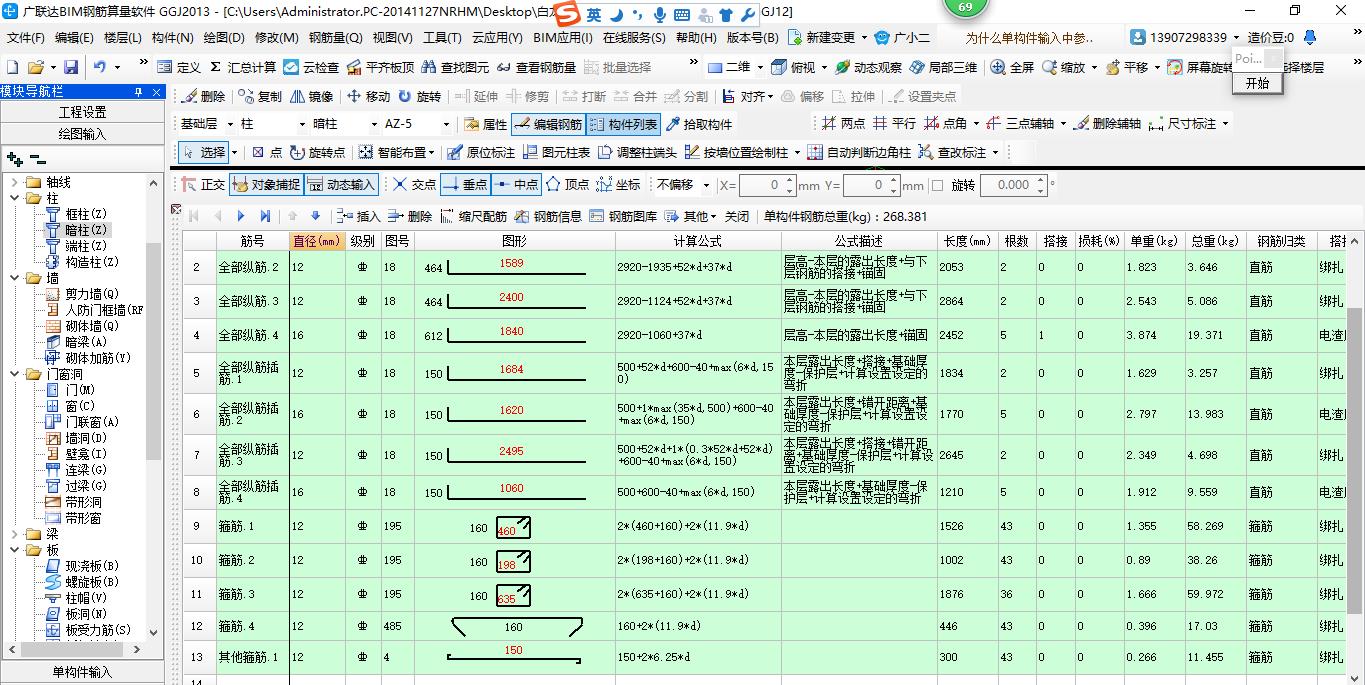The width and height of the screenshot is (1365, 685).
Task: Toggle 垂点 perpendicular snap
Action: click(464, 184)
